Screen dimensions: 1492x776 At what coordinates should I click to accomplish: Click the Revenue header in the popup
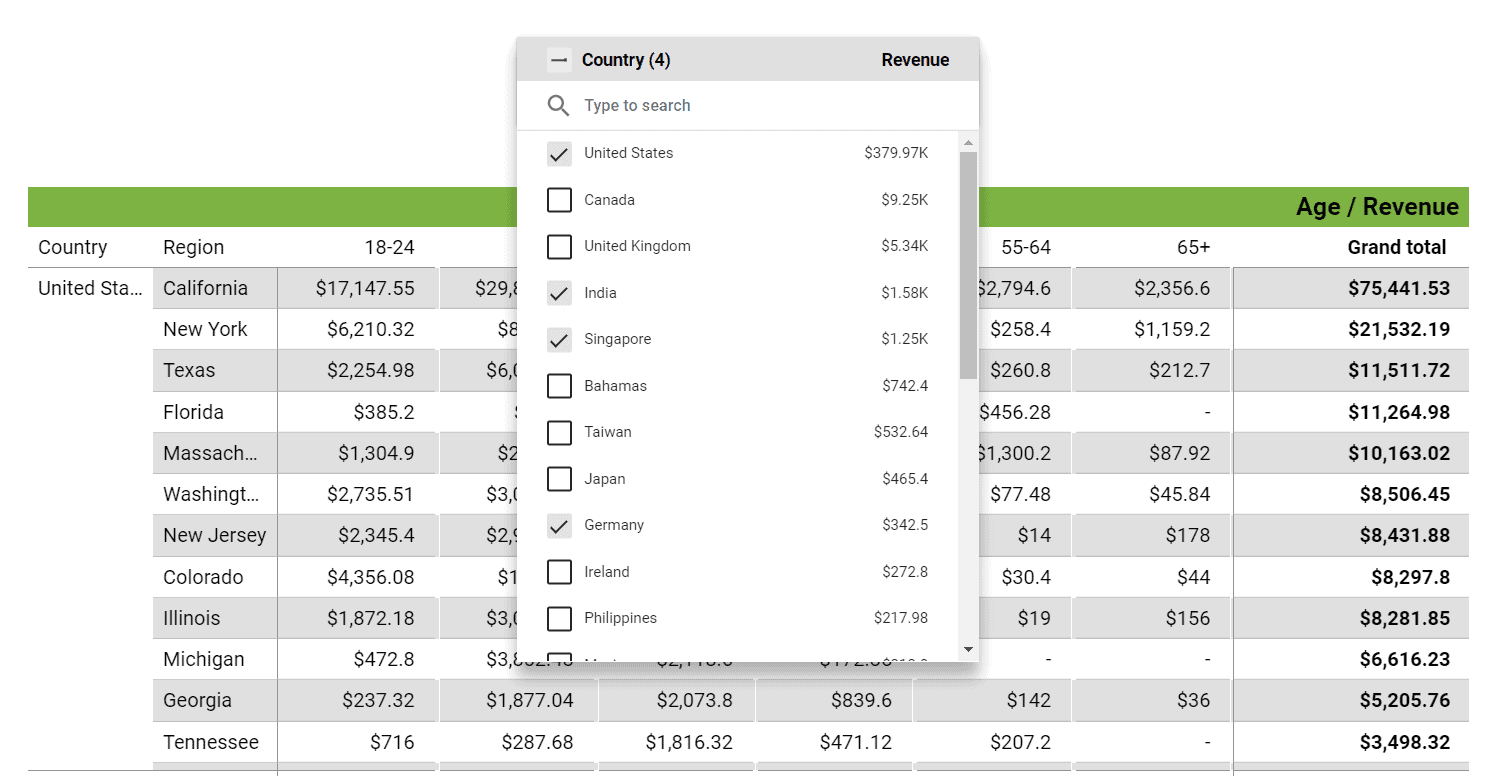coord(915,59)
